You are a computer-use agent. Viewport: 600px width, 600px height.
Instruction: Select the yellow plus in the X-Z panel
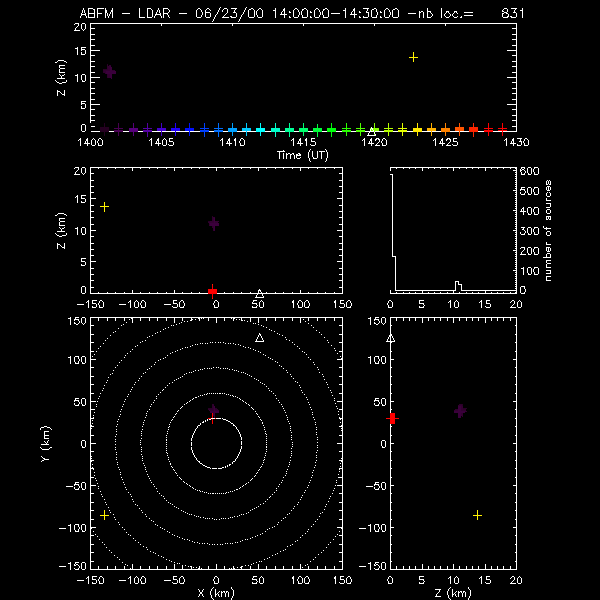pos(104,207)
